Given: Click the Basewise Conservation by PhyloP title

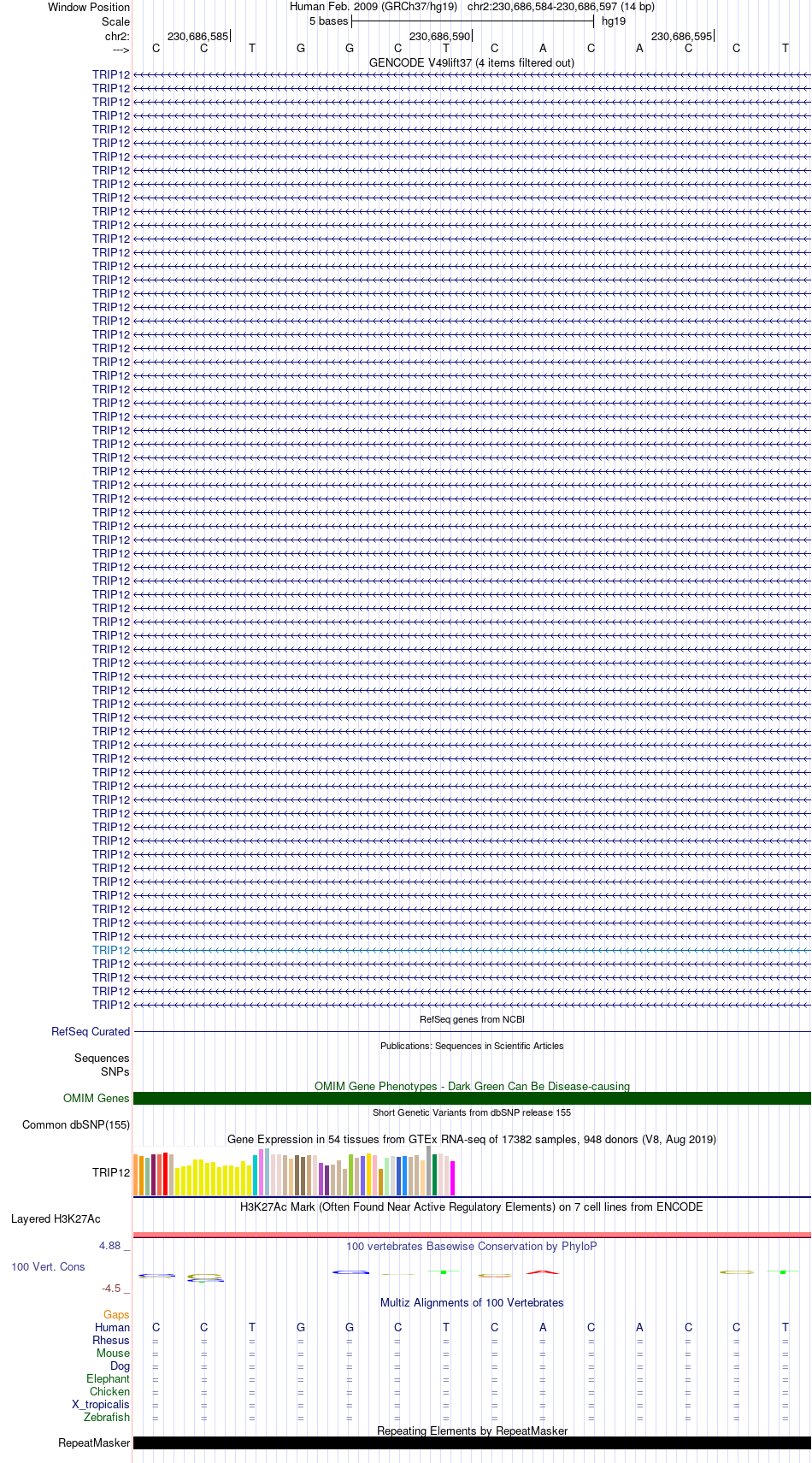Looking at the screenshot, I should pyautogui.click(x=472, y=1246).
